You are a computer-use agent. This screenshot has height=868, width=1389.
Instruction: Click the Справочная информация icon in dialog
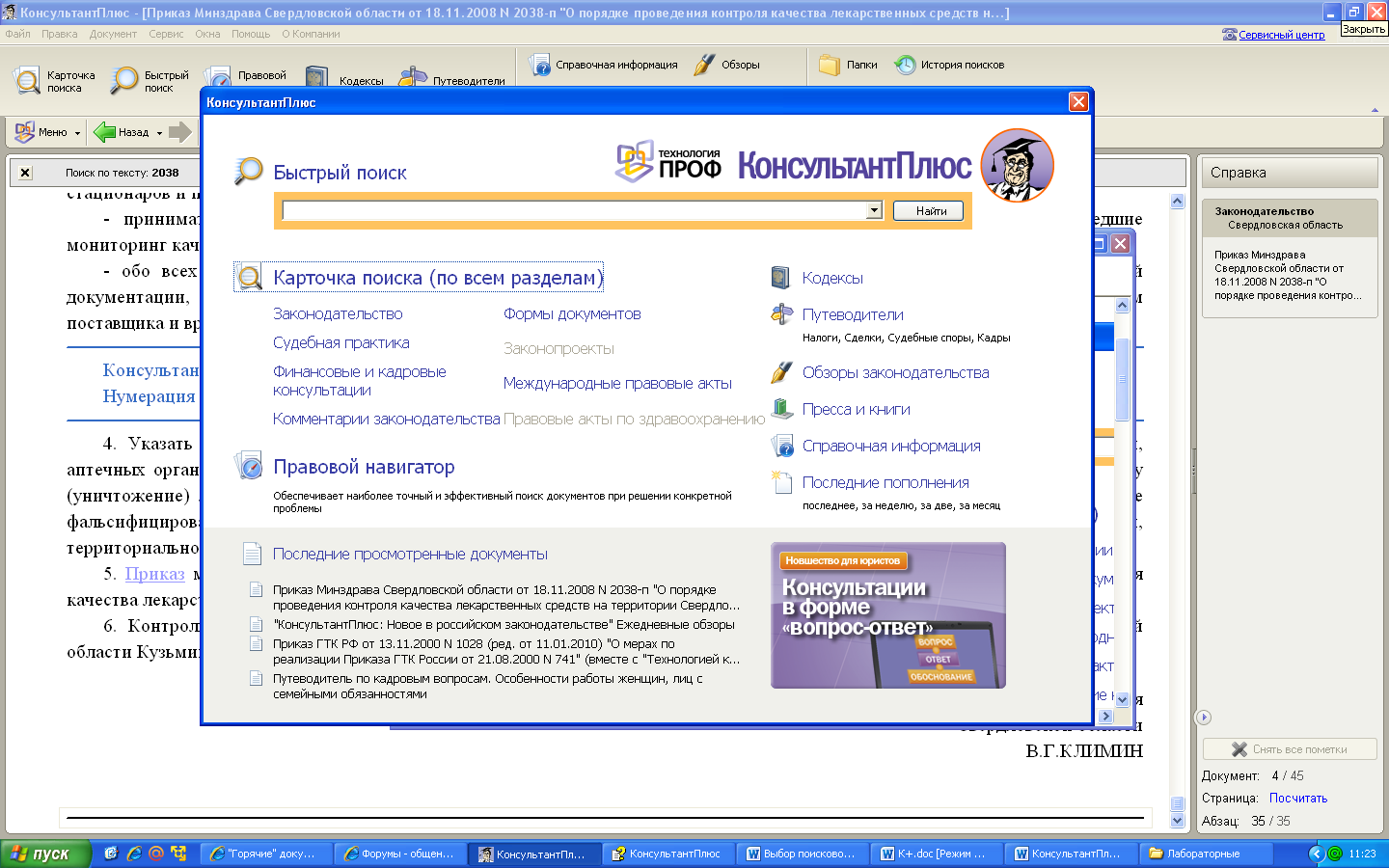coord(781,446)
